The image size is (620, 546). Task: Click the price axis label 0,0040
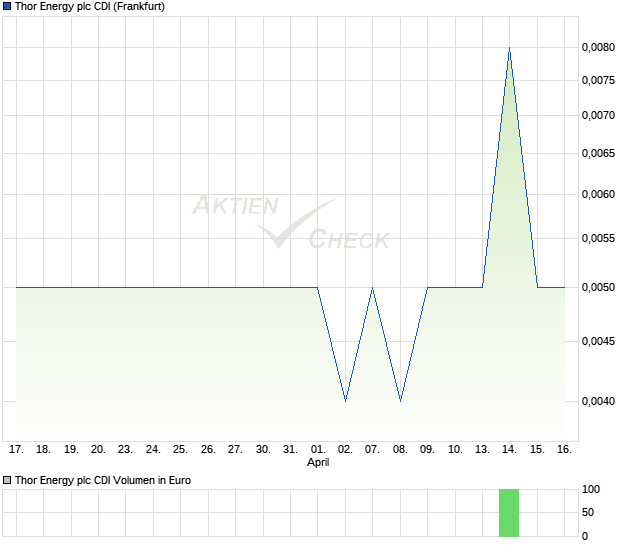tap(598, 401)
